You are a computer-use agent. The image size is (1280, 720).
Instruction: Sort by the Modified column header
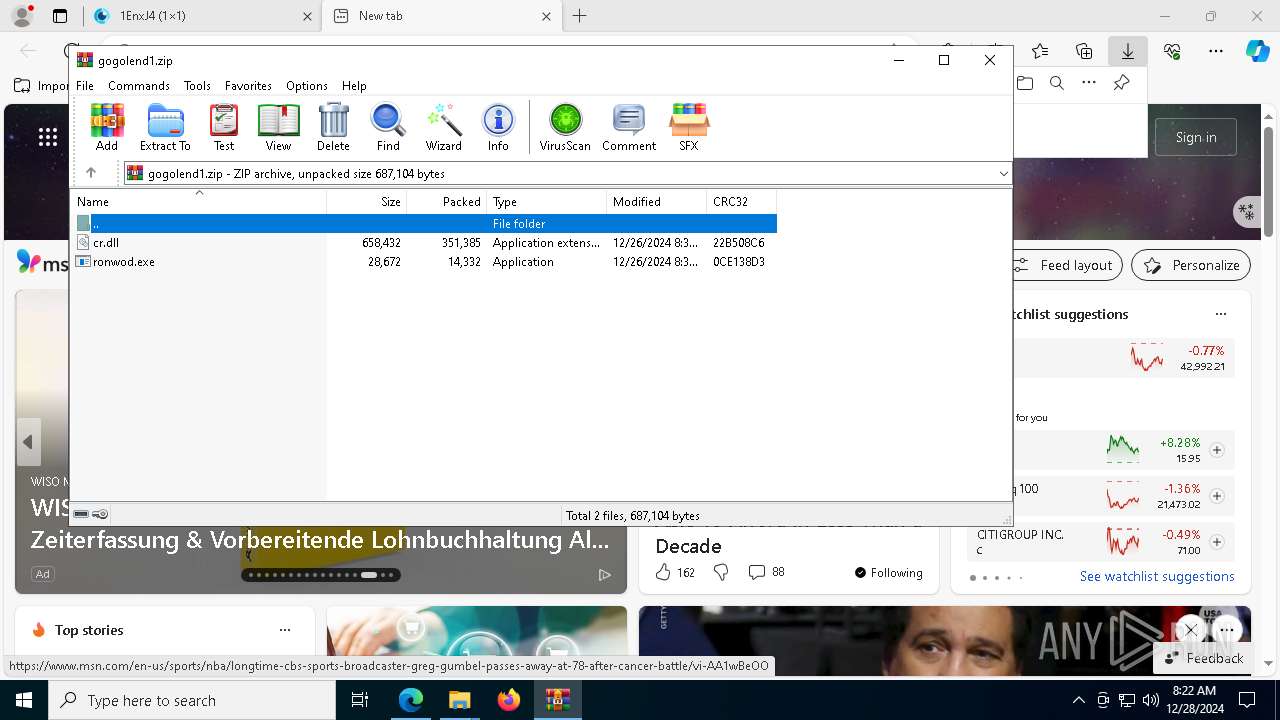[x=656, y=202]
